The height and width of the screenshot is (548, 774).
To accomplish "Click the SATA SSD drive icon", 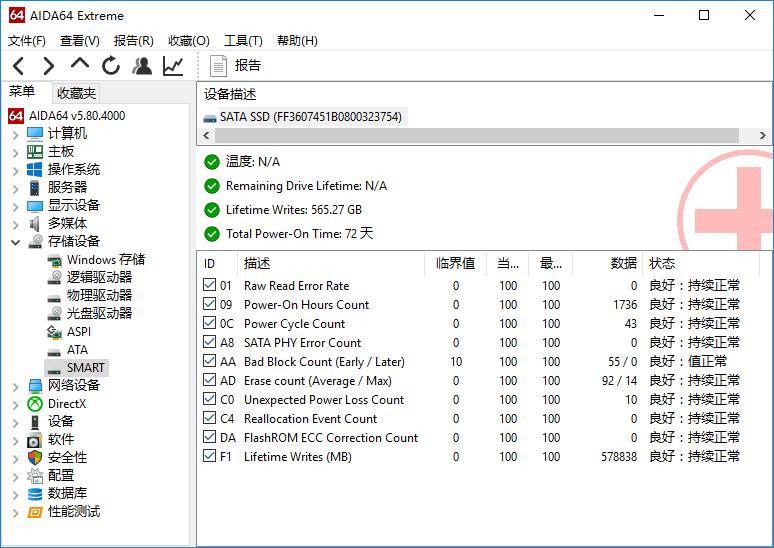I will pos(210,117).
